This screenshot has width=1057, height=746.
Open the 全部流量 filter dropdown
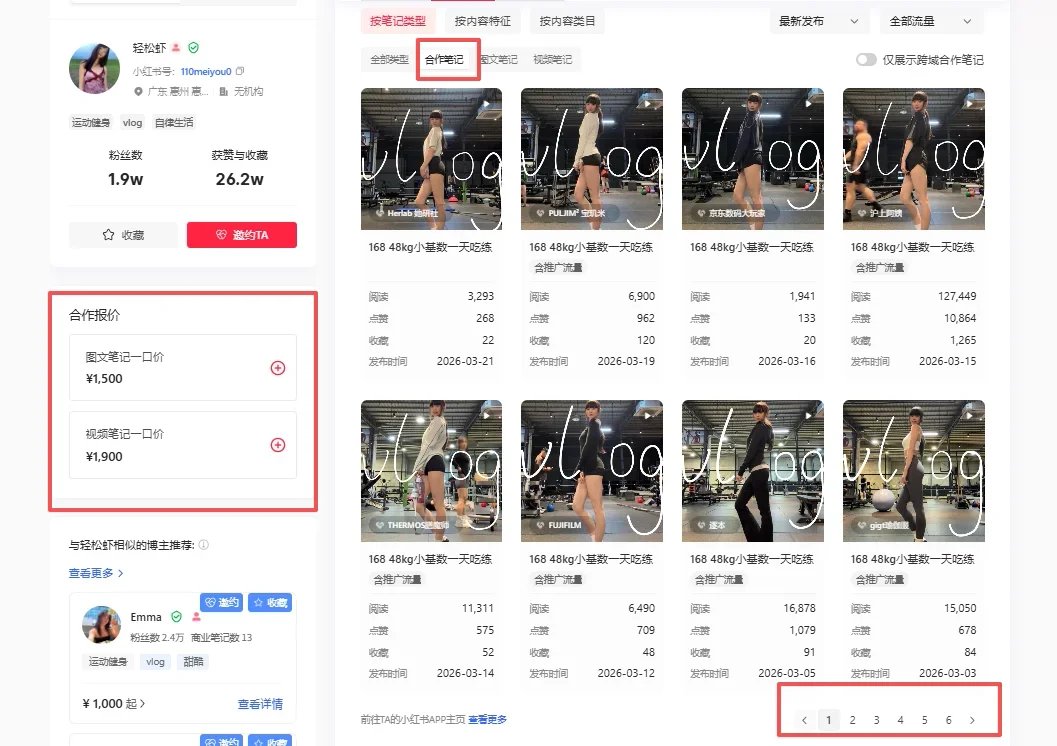[x=931, y=22]
